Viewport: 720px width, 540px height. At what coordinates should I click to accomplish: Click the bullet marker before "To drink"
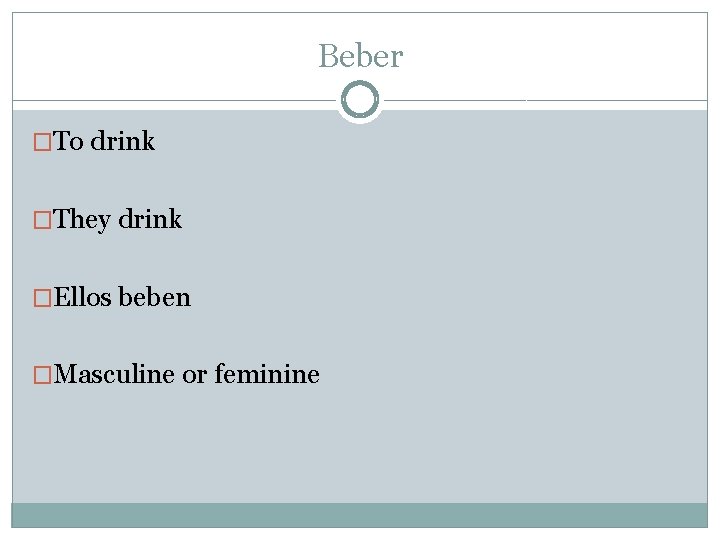(41, 142)
